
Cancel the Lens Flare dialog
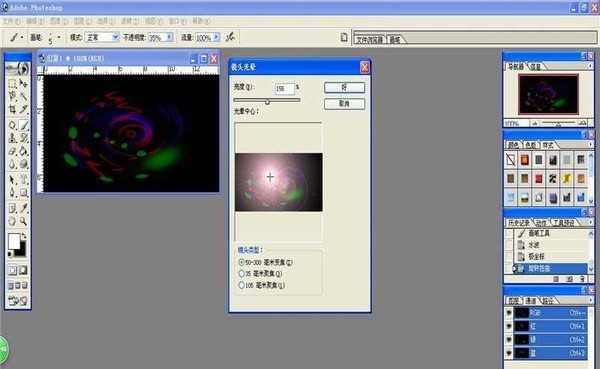point(344,104)
